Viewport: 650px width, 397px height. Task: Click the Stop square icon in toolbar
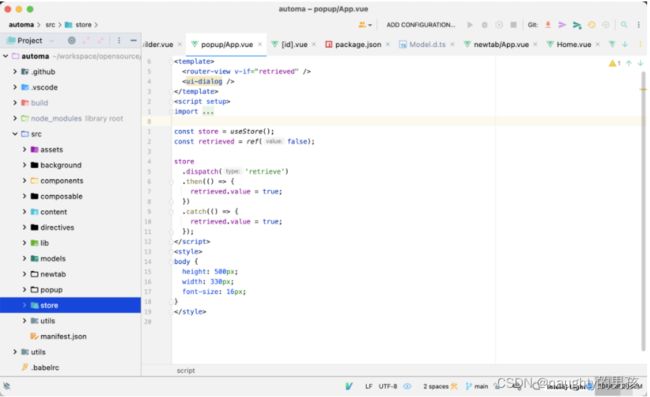[514, 25]
